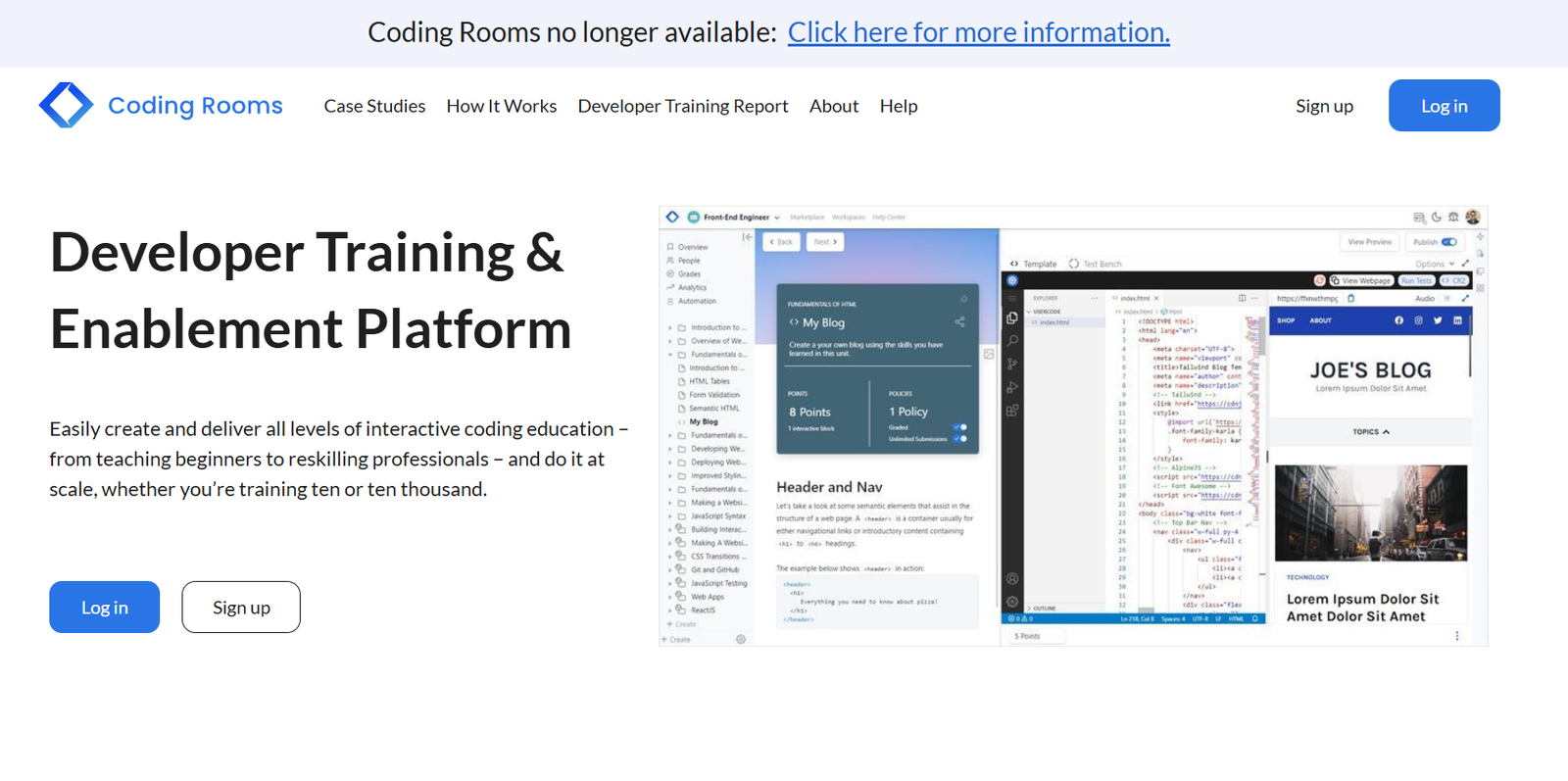This screenshot has height=781, width=1568.
Task: Toggle the Graded policy switch
Action: click(960, 427)
